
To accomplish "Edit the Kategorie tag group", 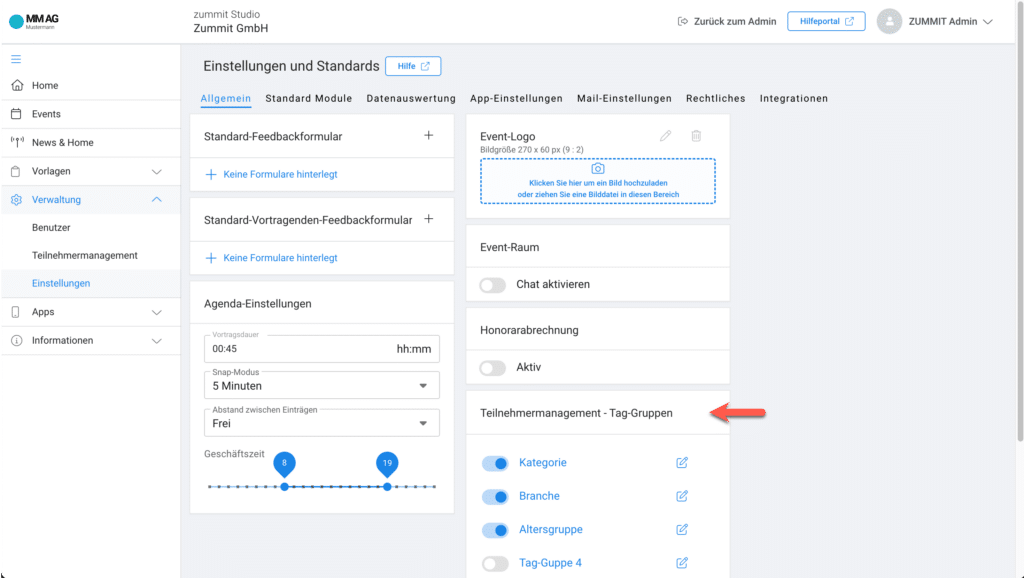I will pos(682,463).
